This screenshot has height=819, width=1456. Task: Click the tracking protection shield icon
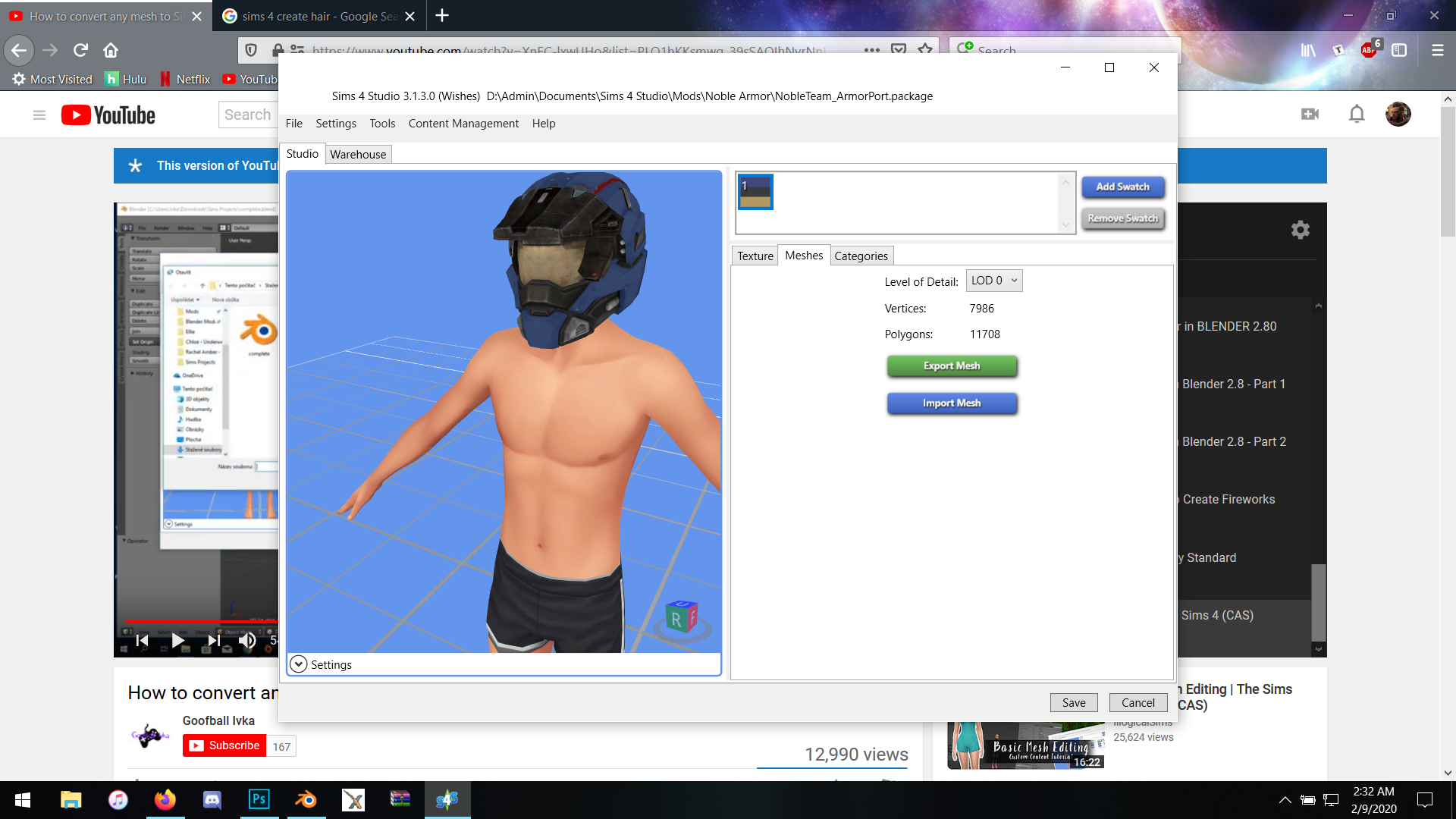251,50
